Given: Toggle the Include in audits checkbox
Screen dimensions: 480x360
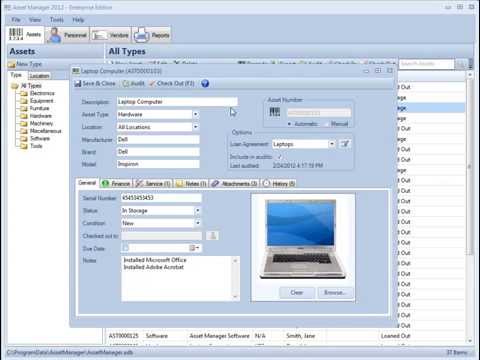Looking at the screenshot, I should 280,156.
